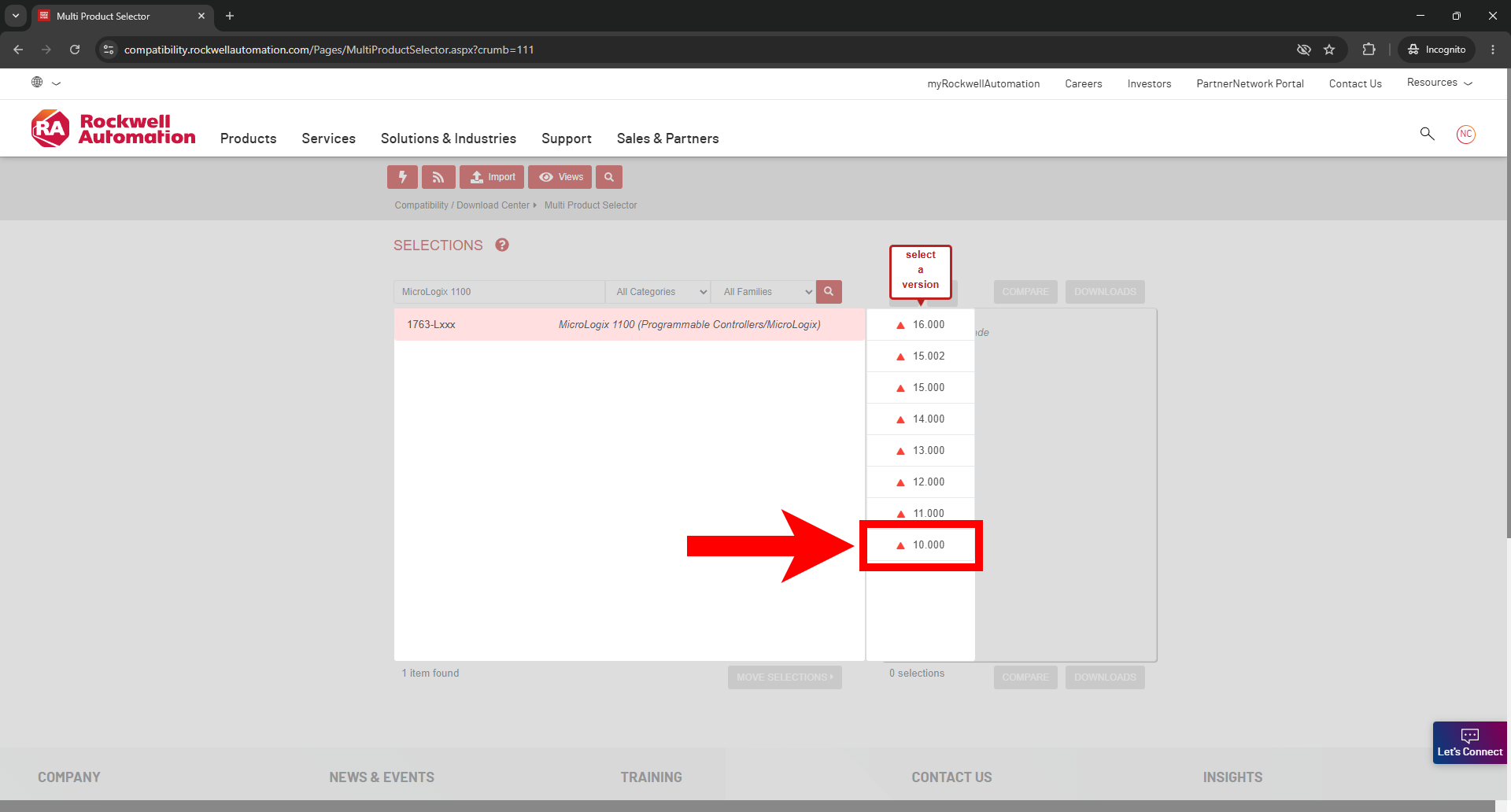Open Solutions & Industries menu

pos(449,138)
